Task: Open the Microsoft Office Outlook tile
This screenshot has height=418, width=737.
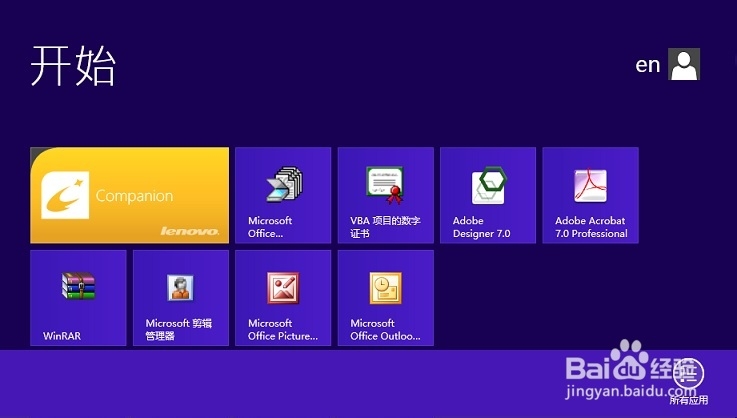Action: [x=385, y=298]
